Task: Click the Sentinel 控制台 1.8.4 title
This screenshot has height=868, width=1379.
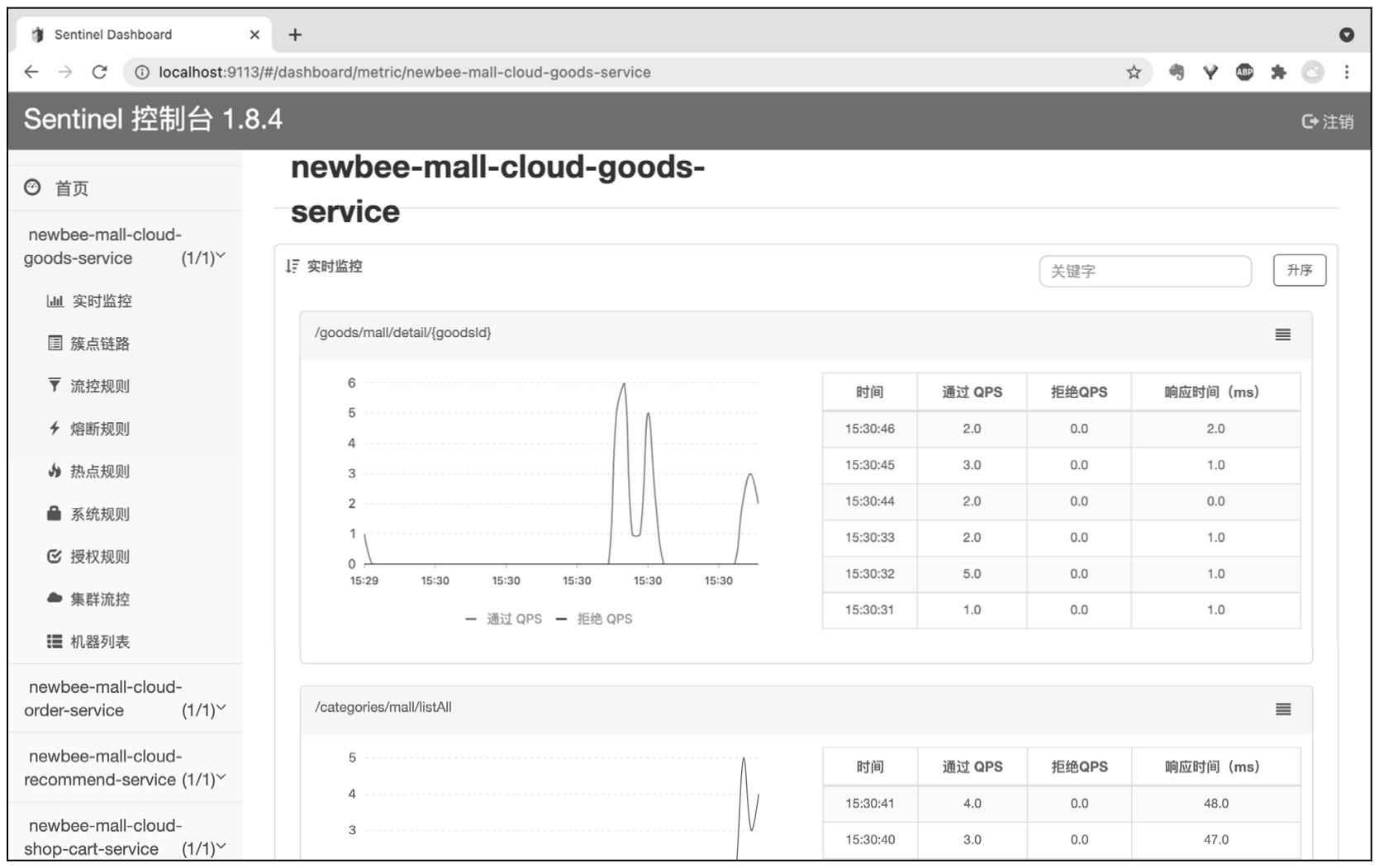Action: (153, 120)
